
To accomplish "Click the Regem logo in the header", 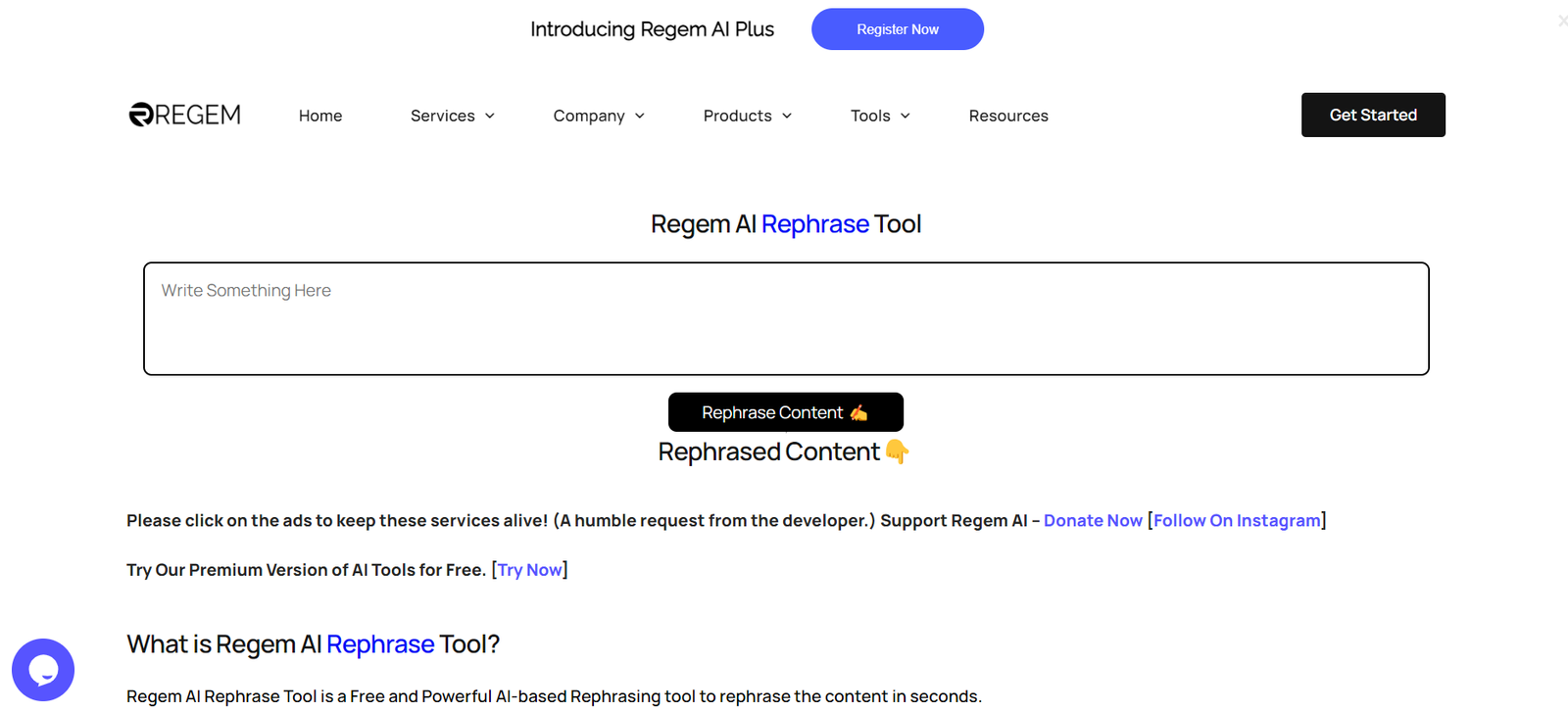I will [x=184, y=115].
